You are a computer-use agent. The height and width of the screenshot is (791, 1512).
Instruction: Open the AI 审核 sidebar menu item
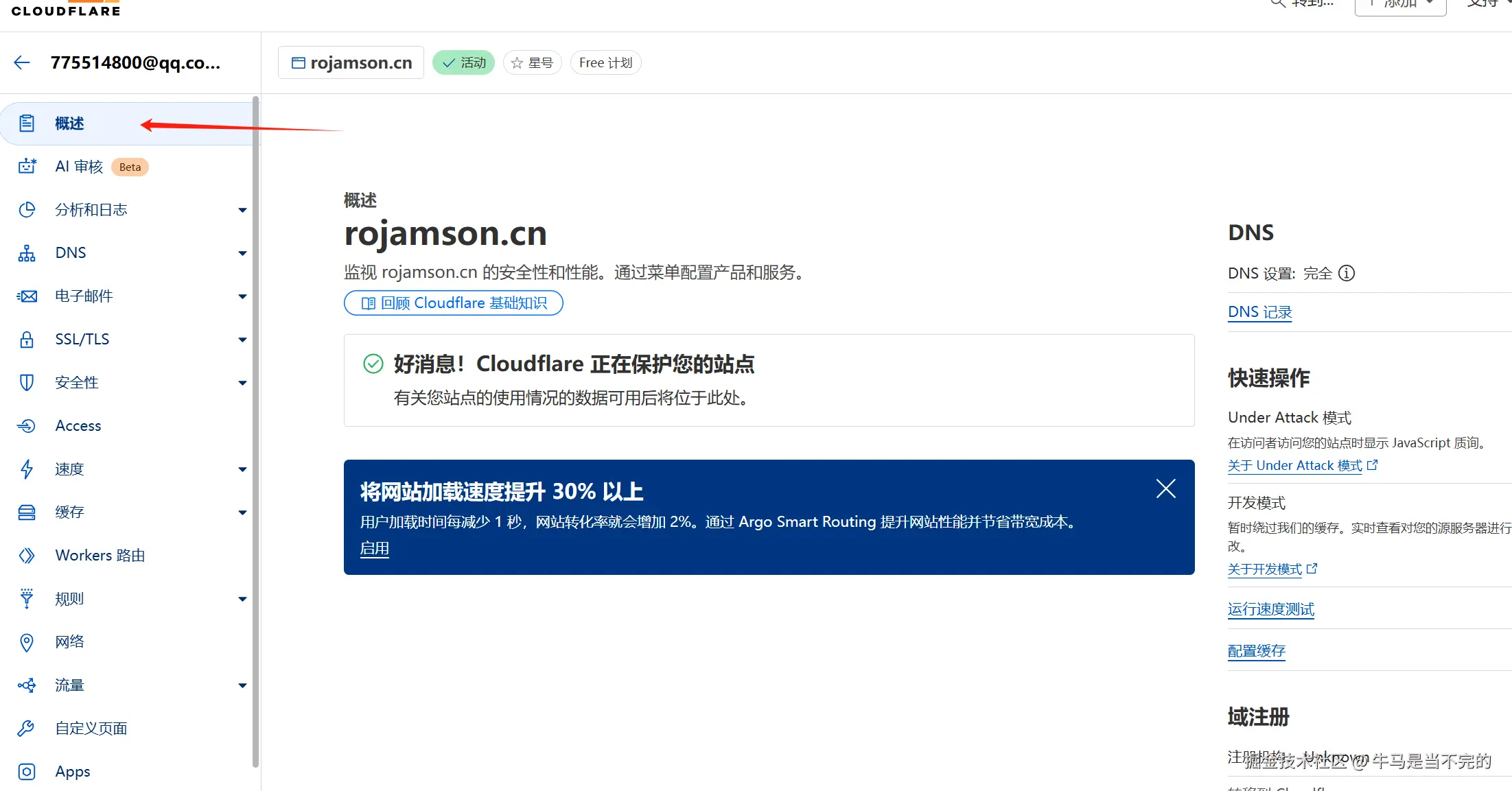(x=126, y=167)
